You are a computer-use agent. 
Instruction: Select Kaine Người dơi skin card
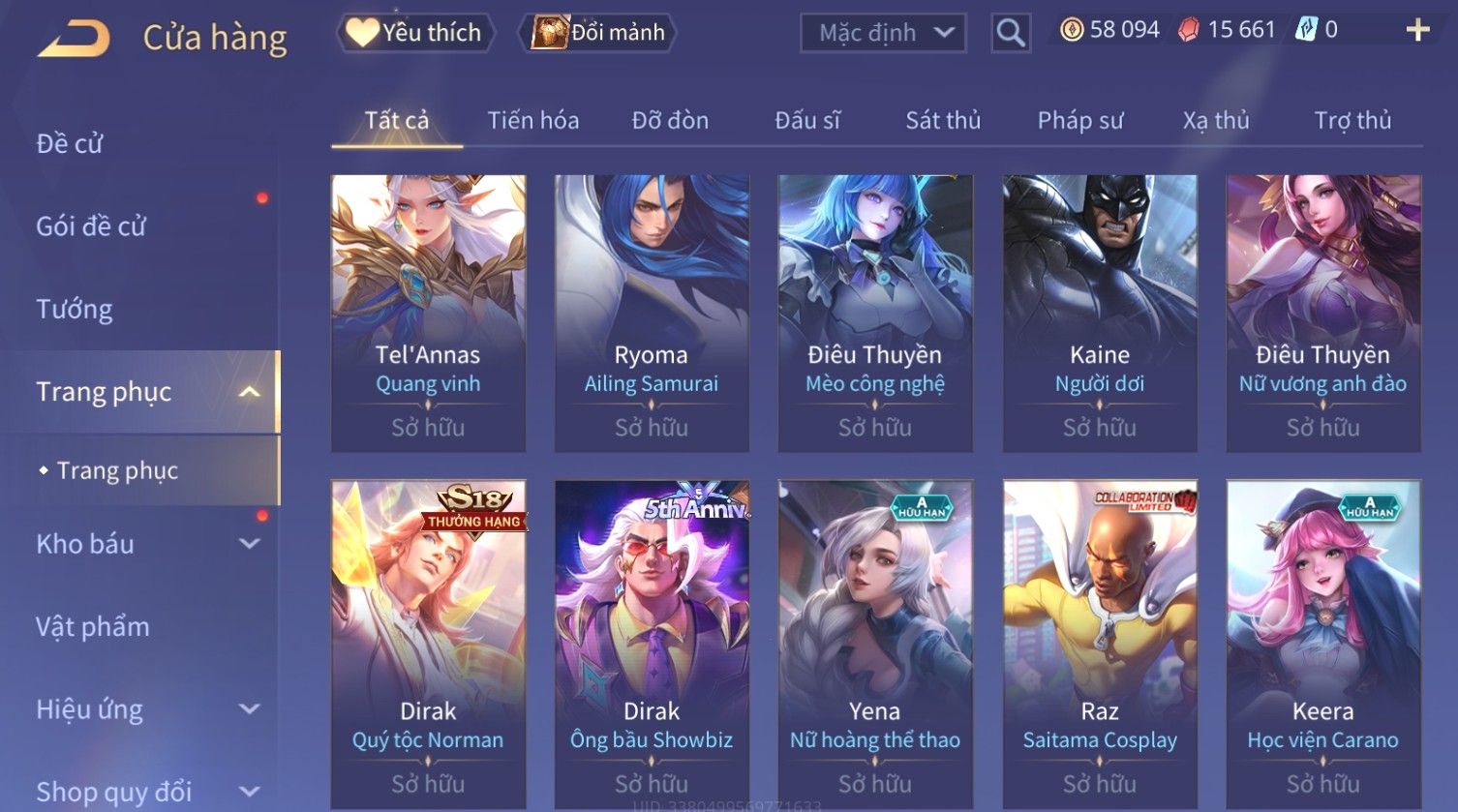coord(1100,314)
